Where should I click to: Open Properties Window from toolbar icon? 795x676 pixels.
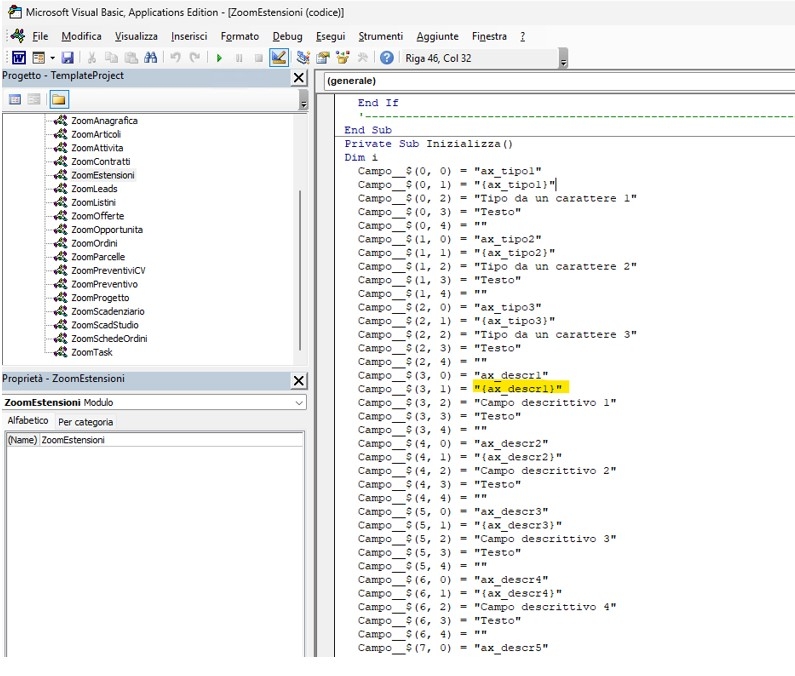pyautogui.click(x=324, y=58)
